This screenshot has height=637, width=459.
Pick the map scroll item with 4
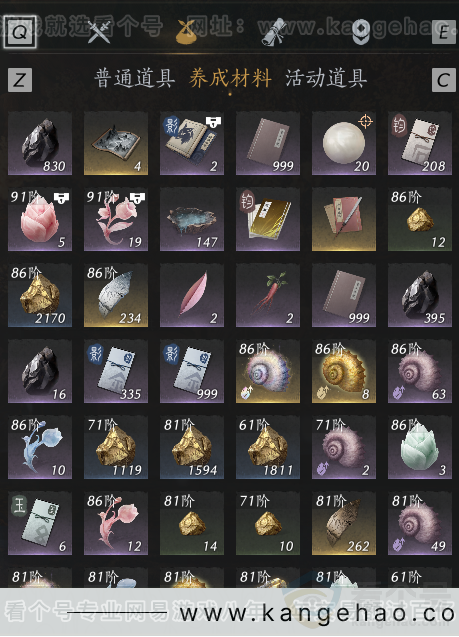point(116,143)
